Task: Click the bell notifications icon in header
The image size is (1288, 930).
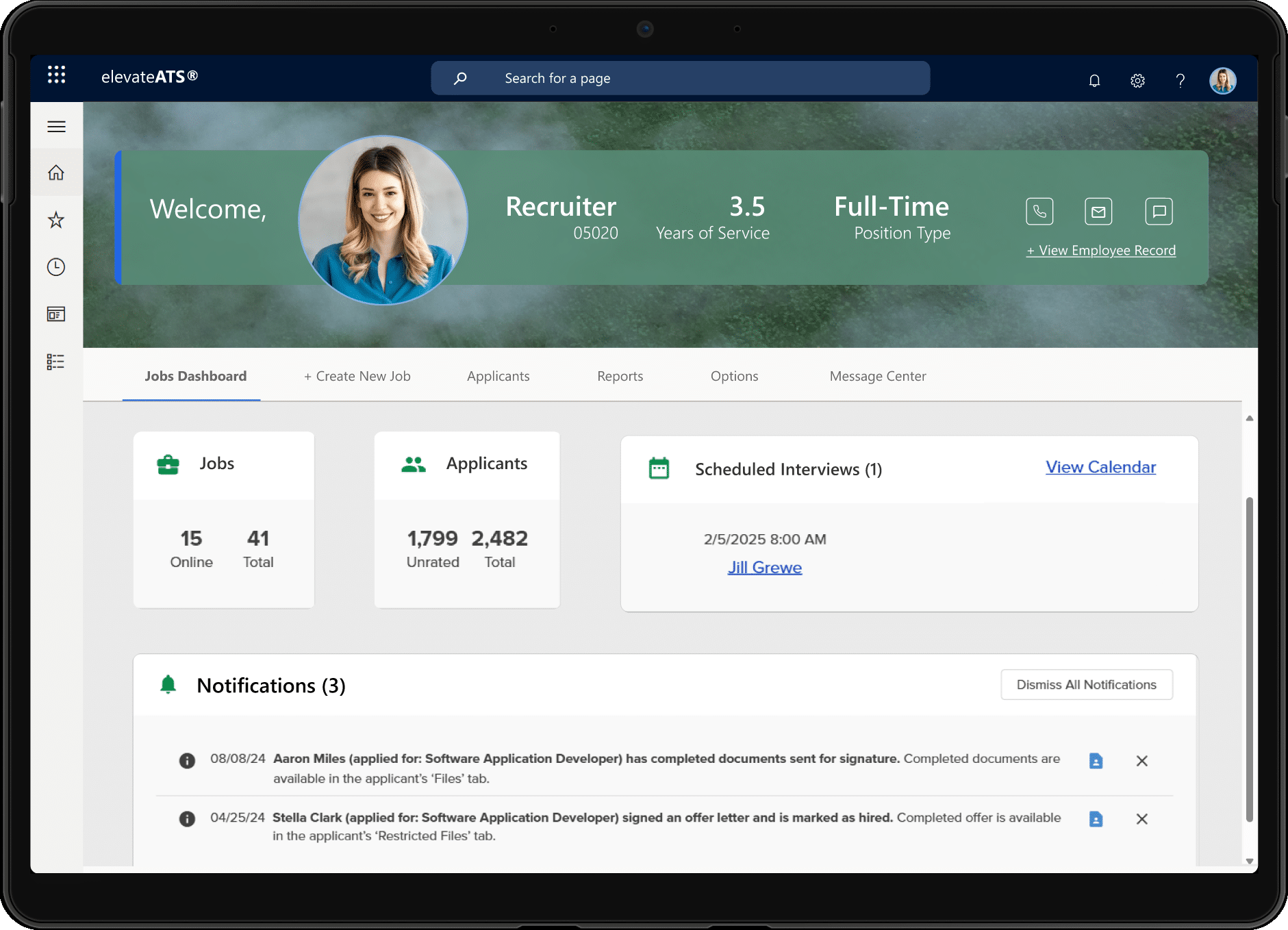Action: point(1094,81)
